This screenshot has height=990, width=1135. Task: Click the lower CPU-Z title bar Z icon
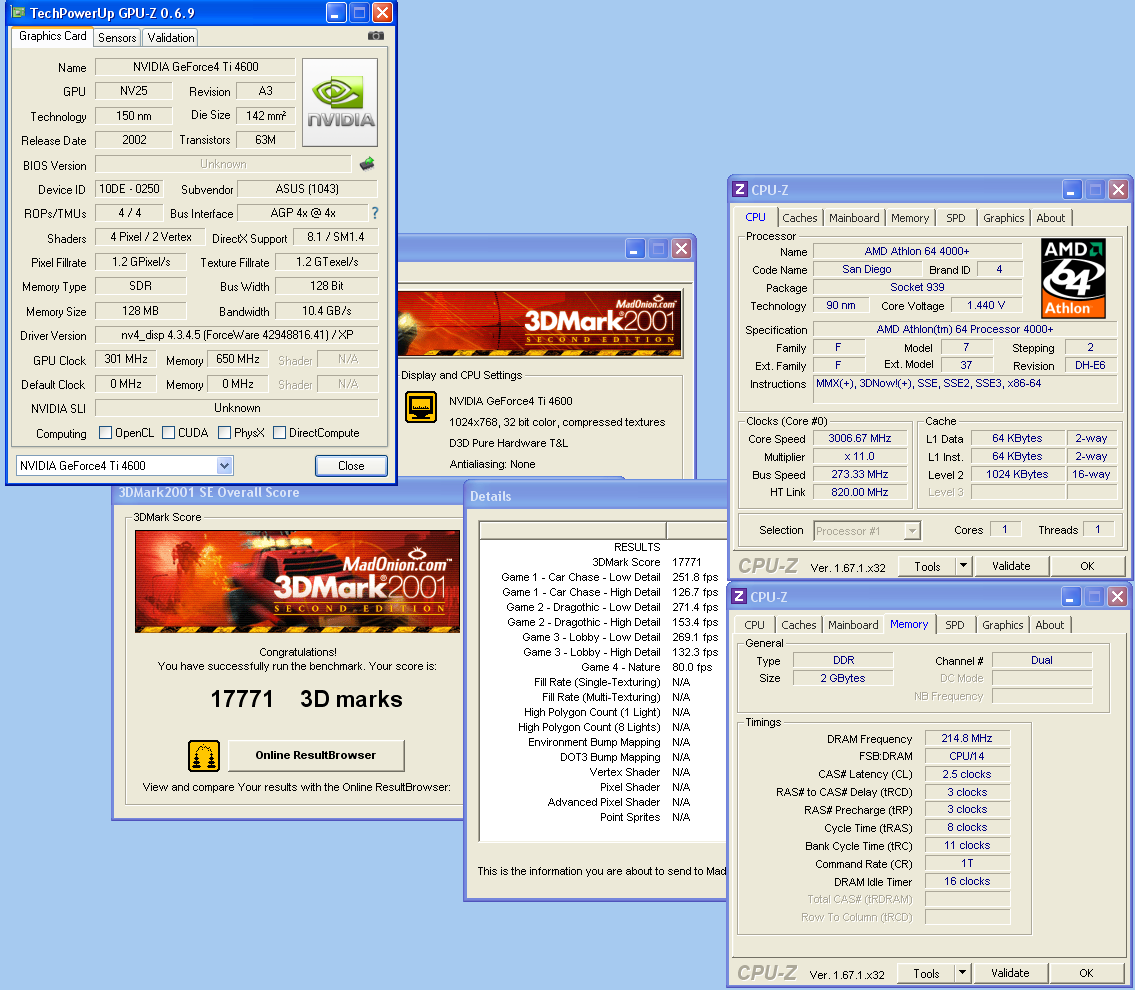(x=739, y=596)
